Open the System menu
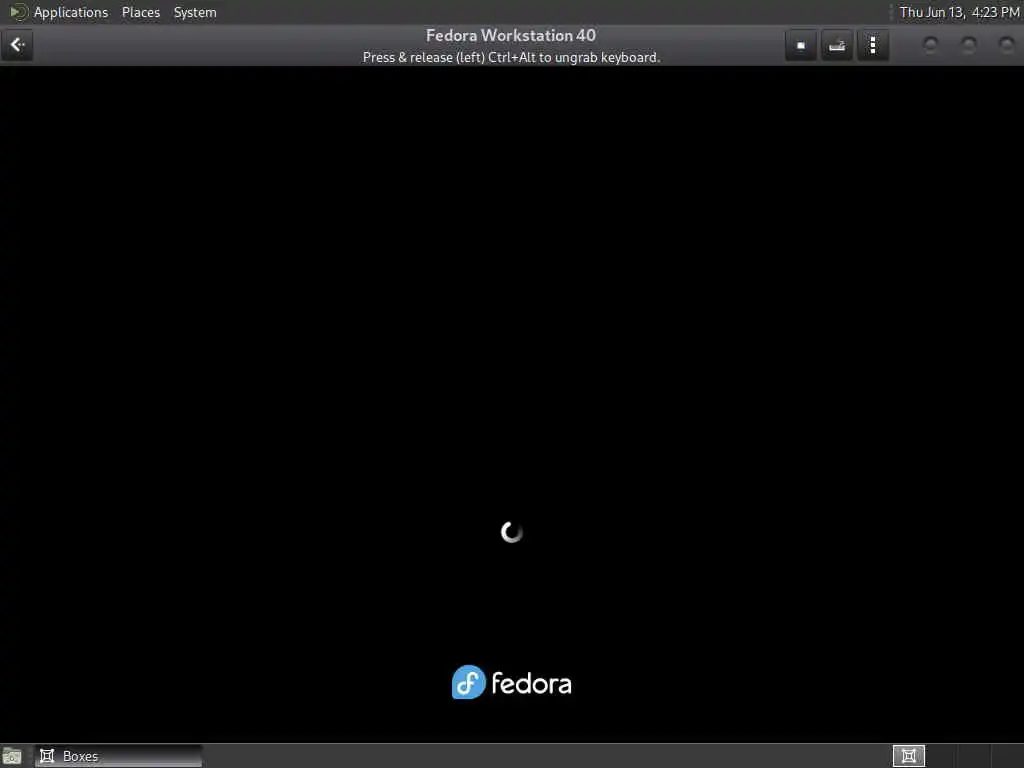This screenshot has width=1024, height=768. [x=195, y=12]
